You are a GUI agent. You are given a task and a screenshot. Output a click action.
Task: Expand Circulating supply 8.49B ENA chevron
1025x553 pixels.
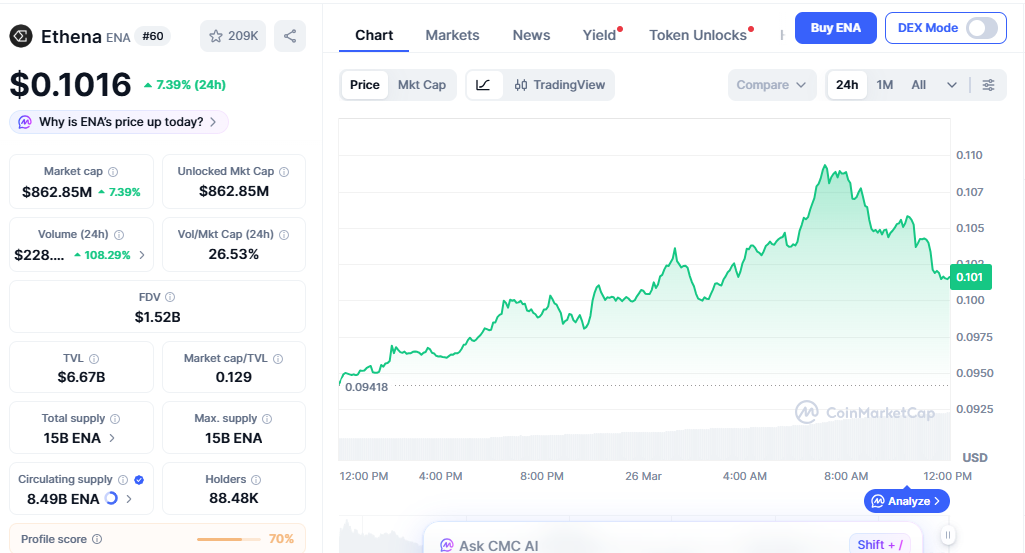[x=129, y=499]
